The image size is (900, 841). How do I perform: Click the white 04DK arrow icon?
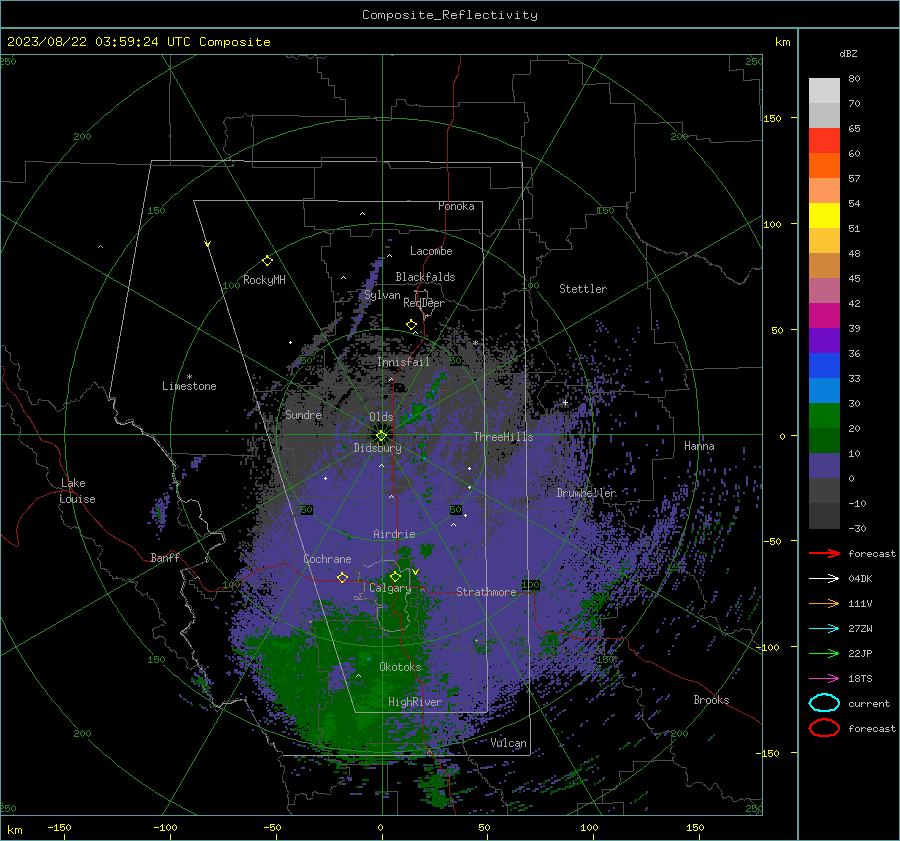coord(824,578)
